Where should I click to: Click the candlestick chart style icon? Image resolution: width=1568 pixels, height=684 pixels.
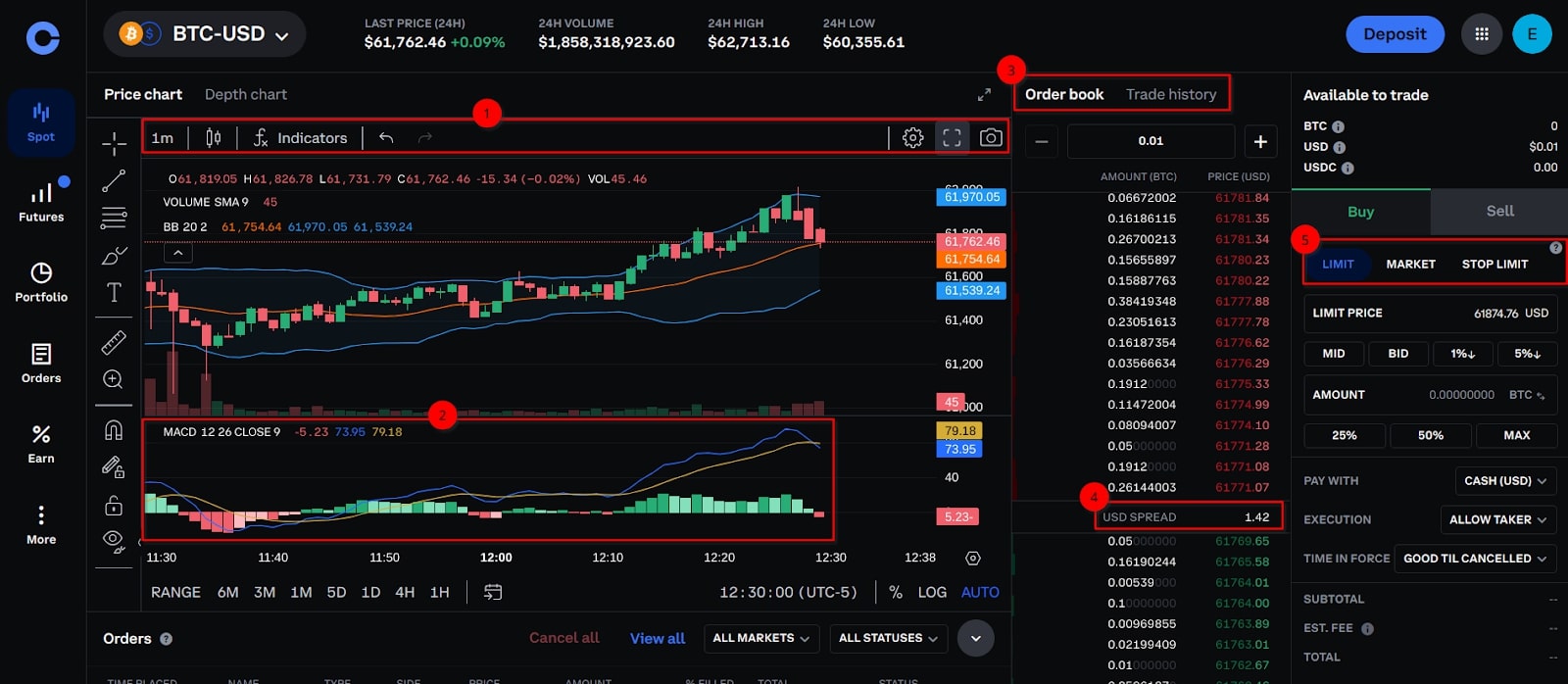tap(214, 138)
